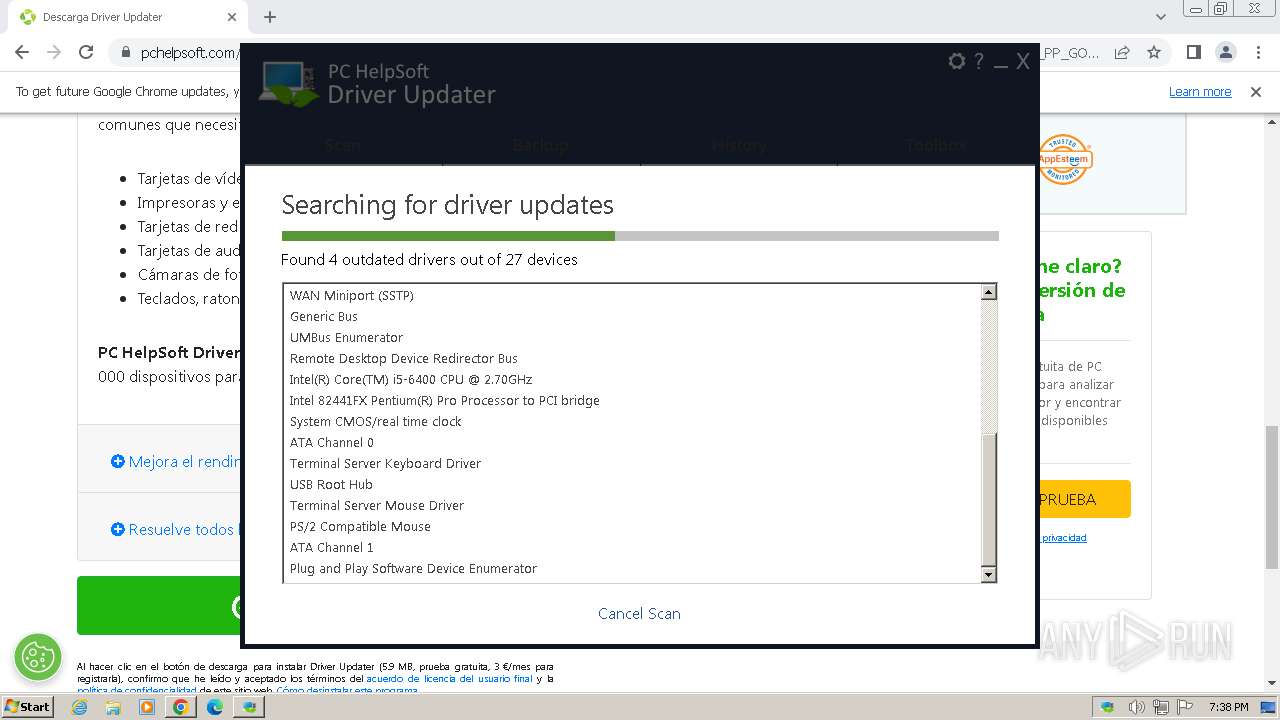Click the 7:38 PM clock

click(x=1228, y=707)
